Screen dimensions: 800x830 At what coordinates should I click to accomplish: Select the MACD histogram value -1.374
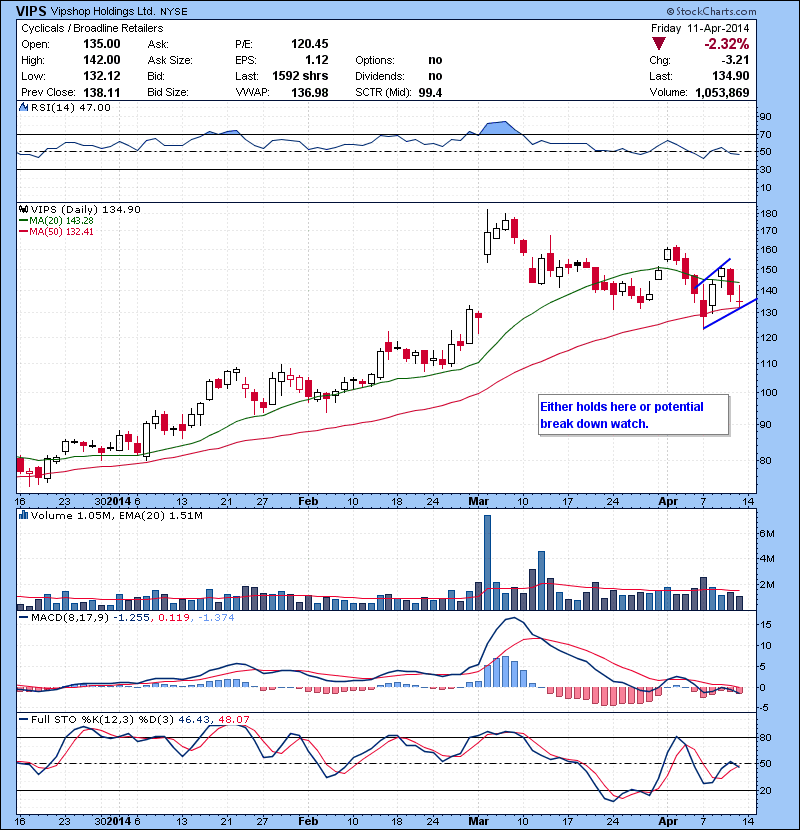216,617
